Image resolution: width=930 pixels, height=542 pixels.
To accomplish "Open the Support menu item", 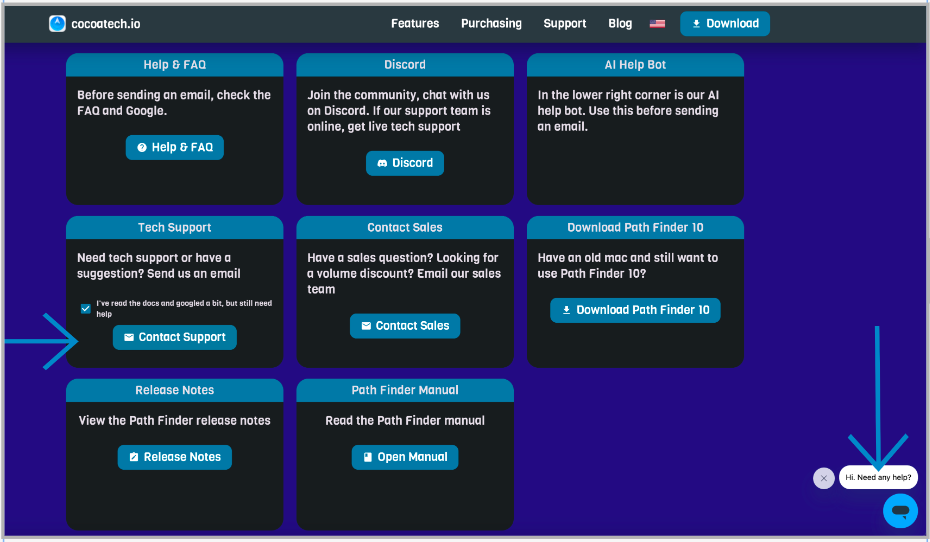I will tap(565, 24).
